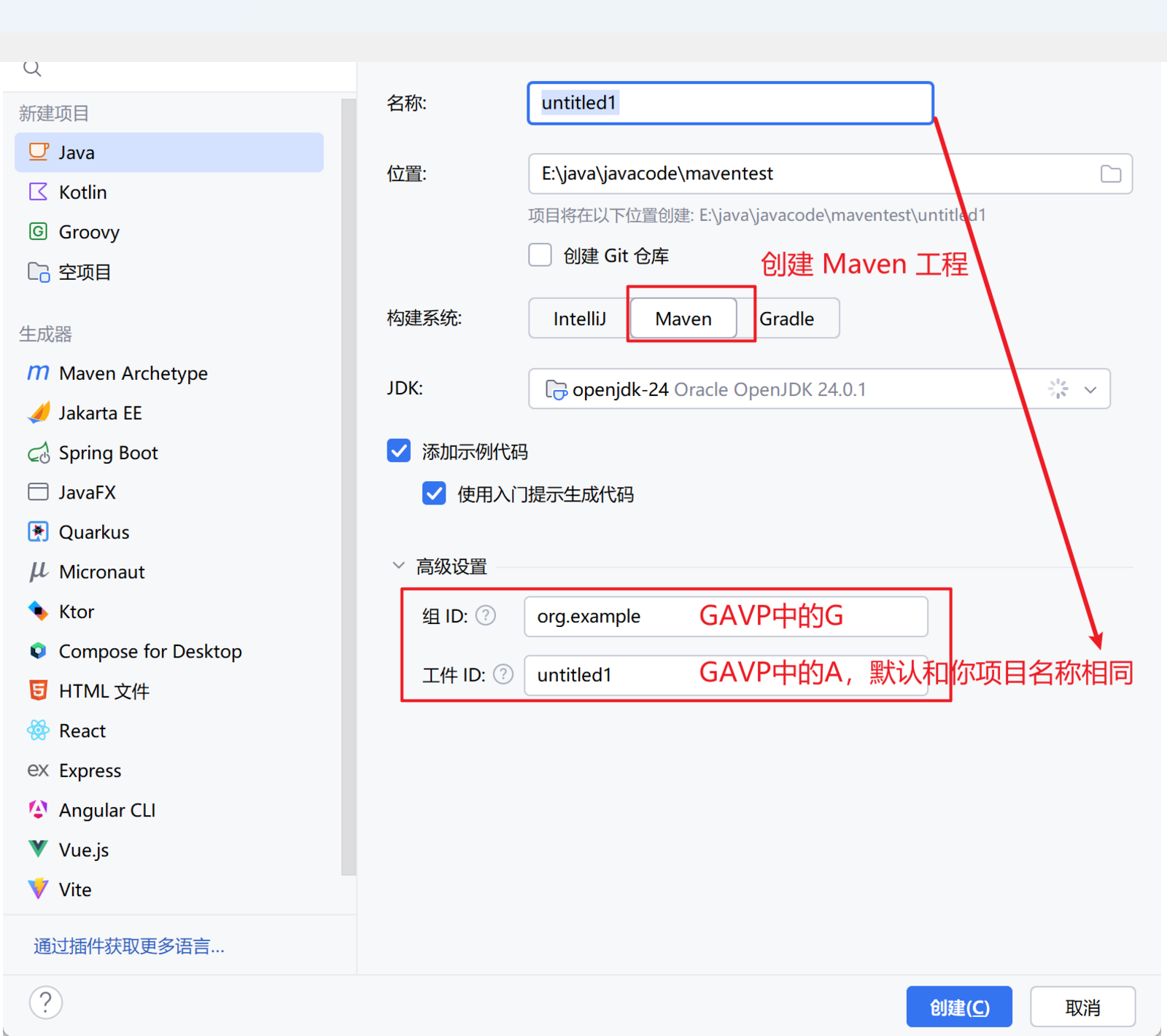The image size is (1167, 1036).
Task: Select the Angular CLI icon
Action: (39, 810)
